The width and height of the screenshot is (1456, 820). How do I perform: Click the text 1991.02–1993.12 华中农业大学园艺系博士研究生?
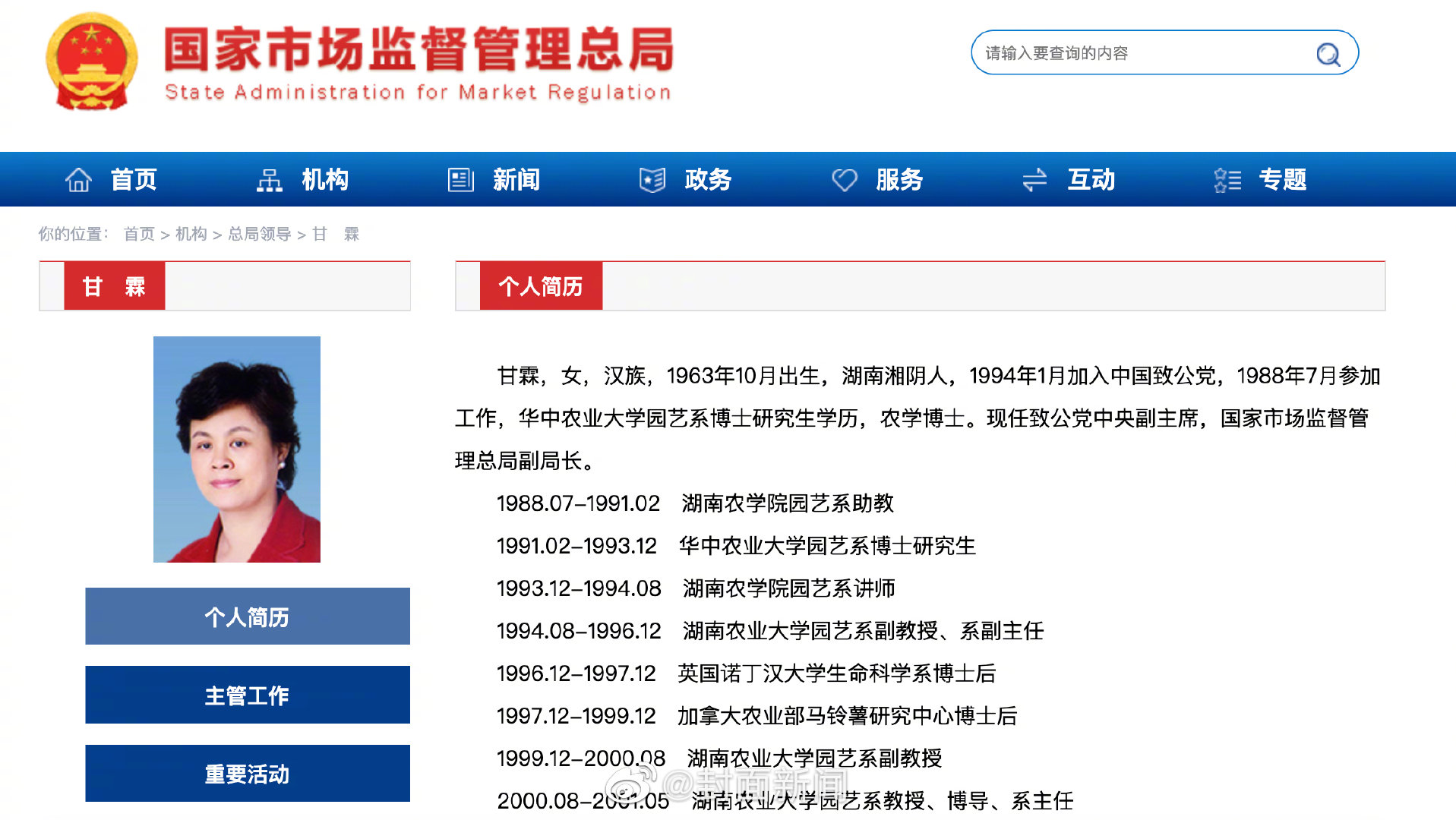736,546
